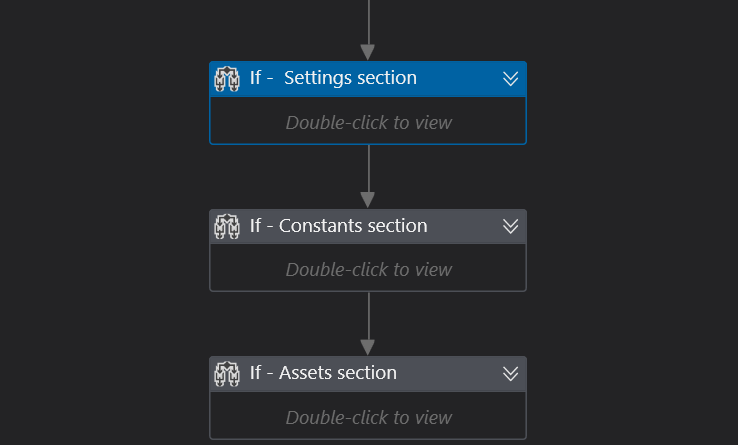Select the 'If - Assets section' title text

[323, 373]
